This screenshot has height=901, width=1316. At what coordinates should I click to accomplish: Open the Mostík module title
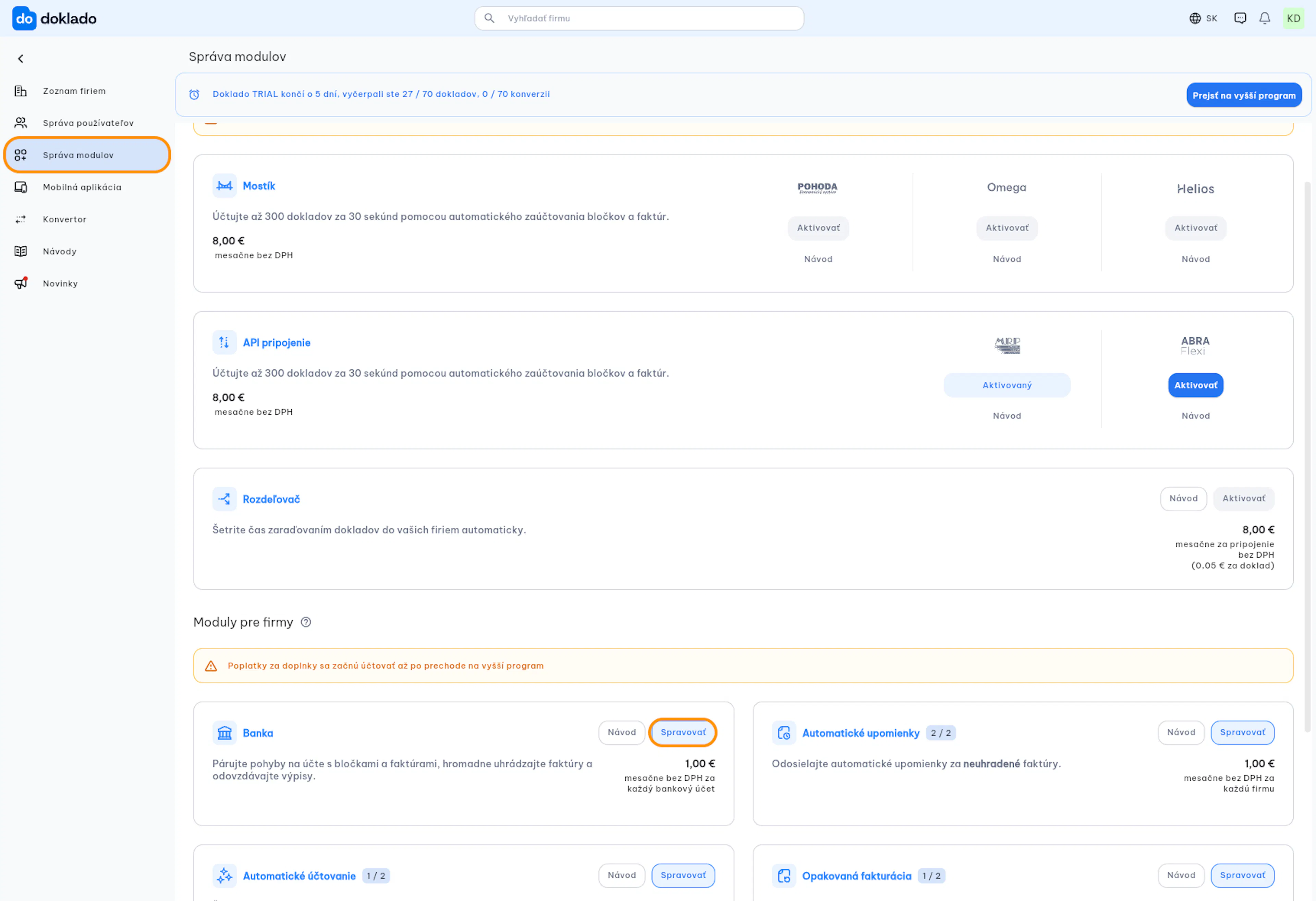point(259,186)
